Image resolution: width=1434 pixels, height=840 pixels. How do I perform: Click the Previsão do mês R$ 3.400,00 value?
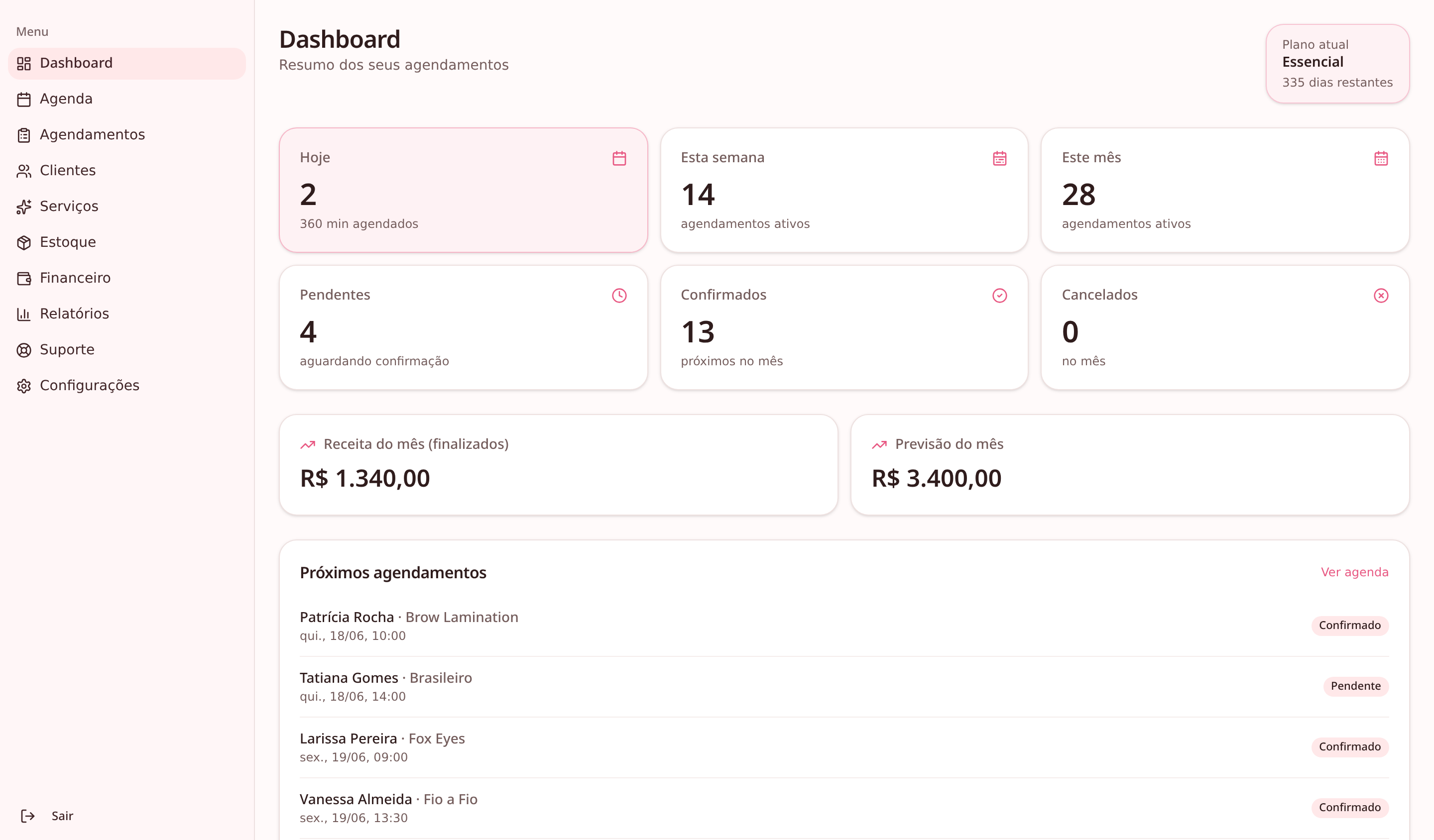click(x=937, y=478)
